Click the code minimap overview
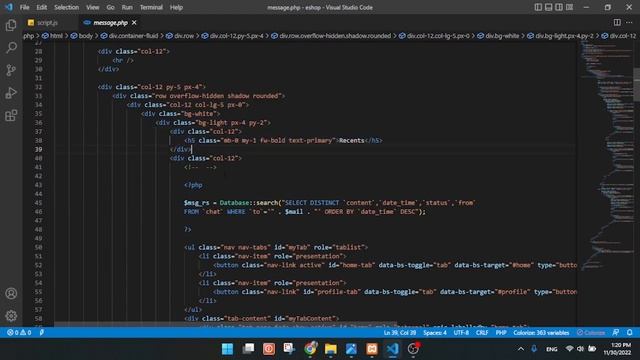 click(606, 155)
